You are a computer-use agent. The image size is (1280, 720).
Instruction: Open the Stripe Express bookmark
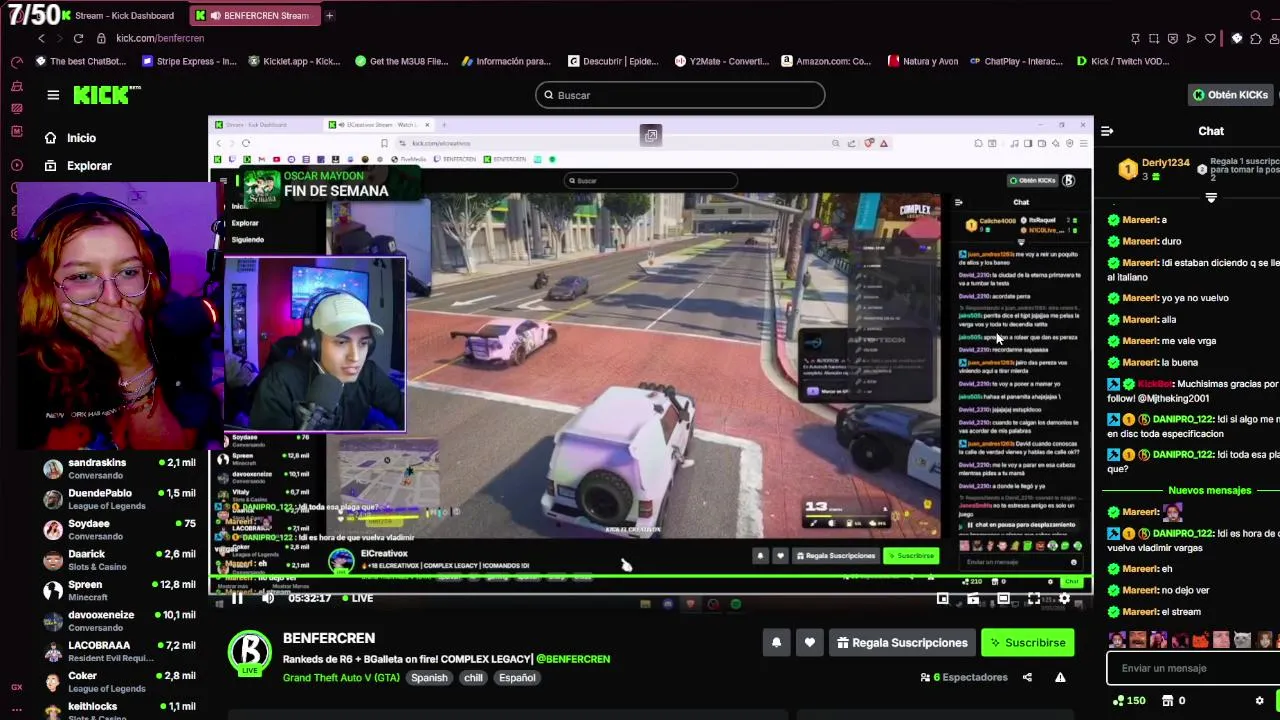coord(189,61)
